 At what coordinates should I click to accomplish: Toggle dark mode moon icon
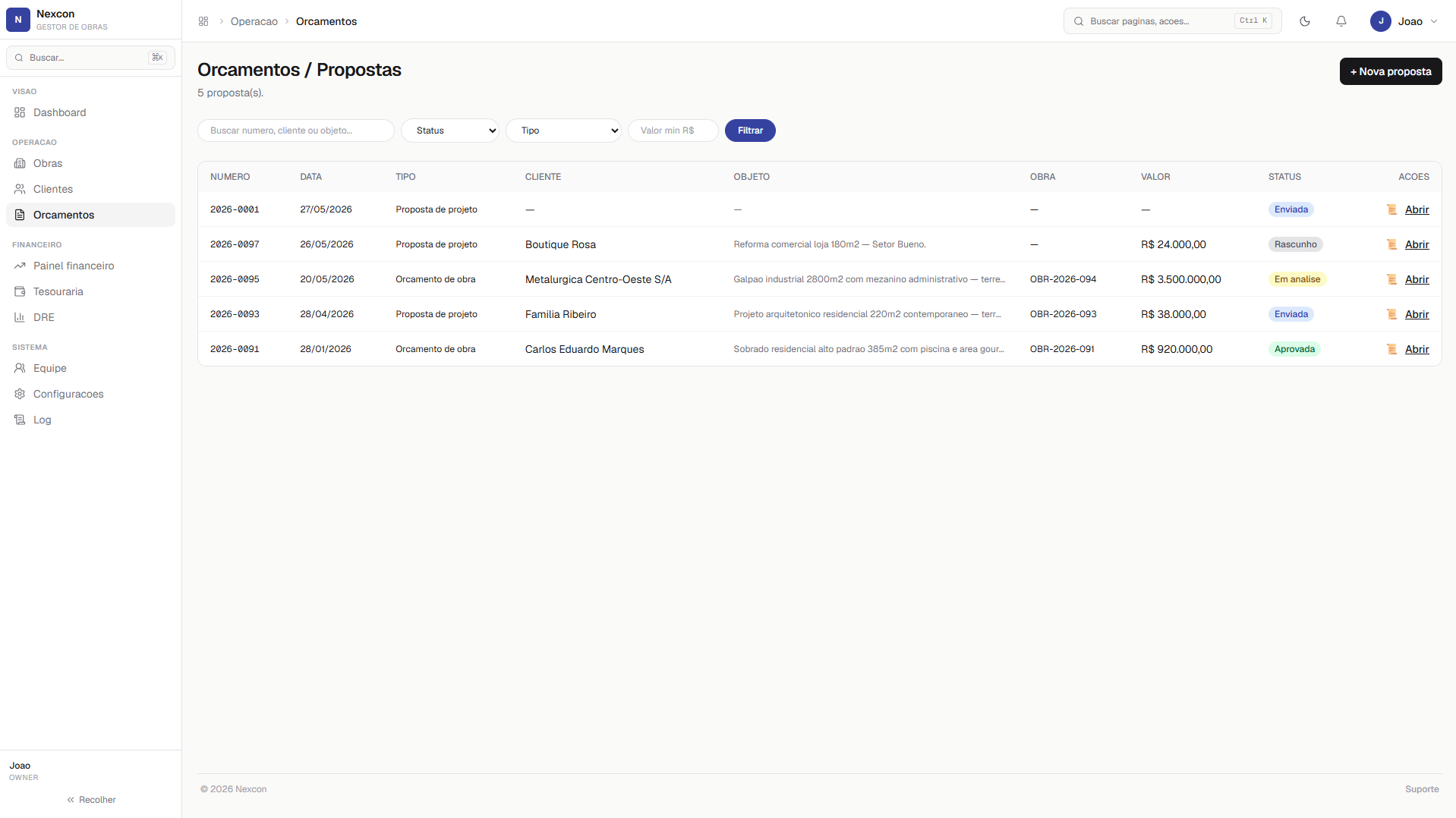click(x=1305, y=21)
